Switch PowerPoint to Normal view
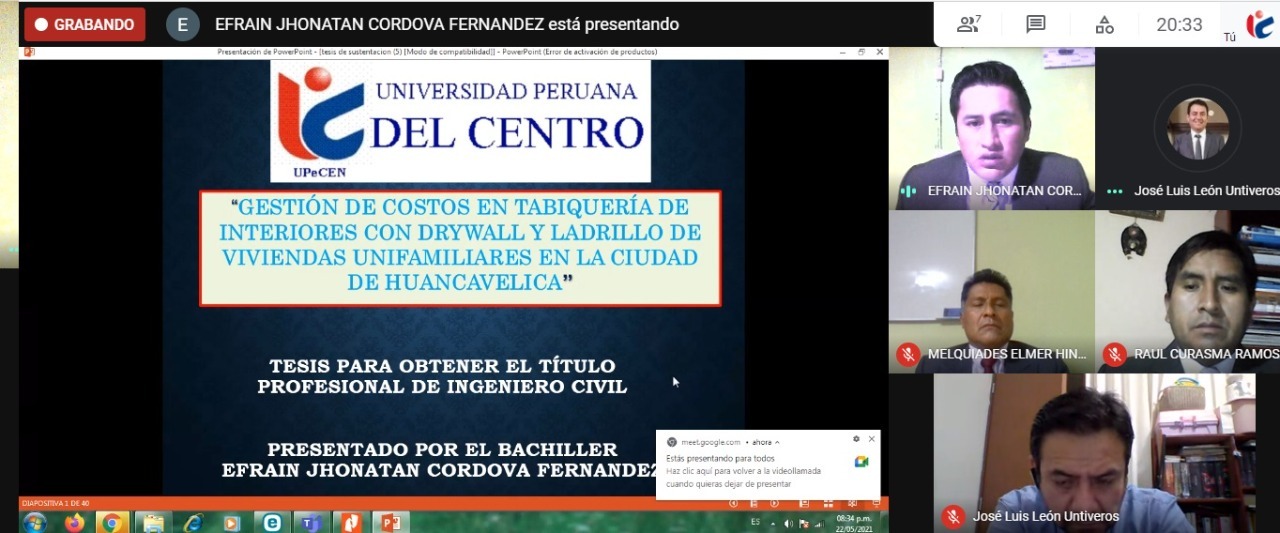Viewport: 1280px width, 533px height. (x=804, y=503)
